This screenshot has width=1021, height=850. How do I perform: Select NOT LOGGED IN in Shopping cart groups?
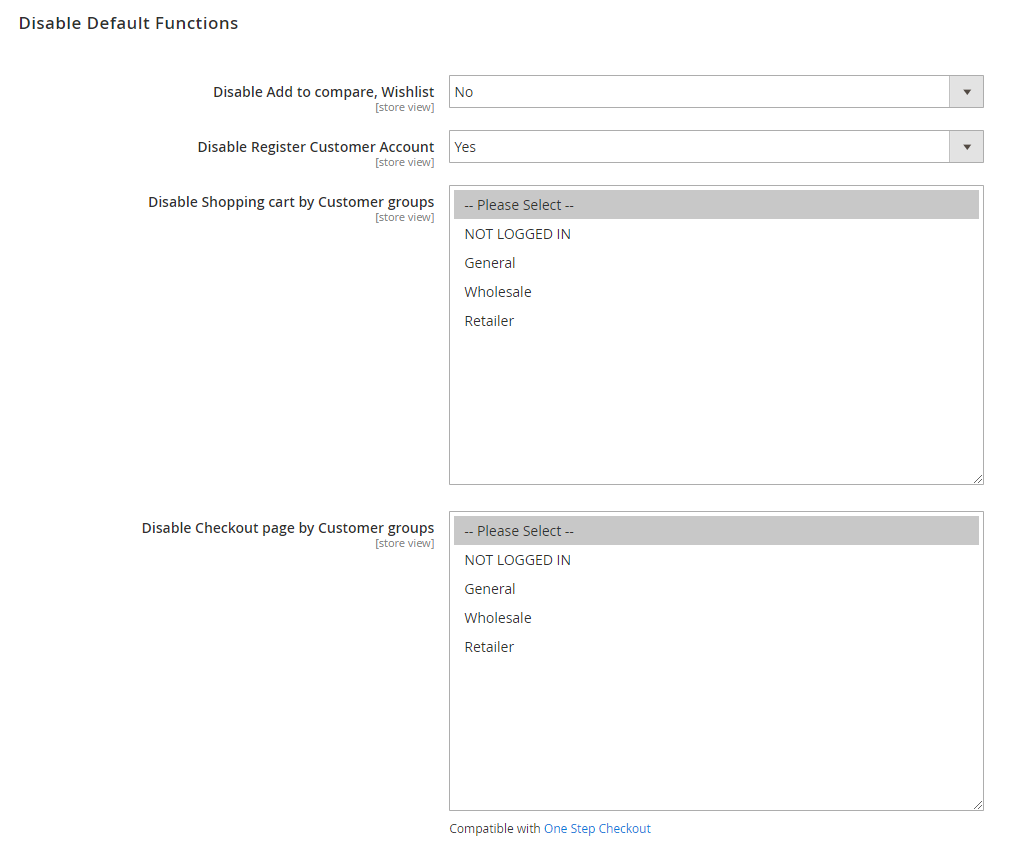(x=517, y=234)
